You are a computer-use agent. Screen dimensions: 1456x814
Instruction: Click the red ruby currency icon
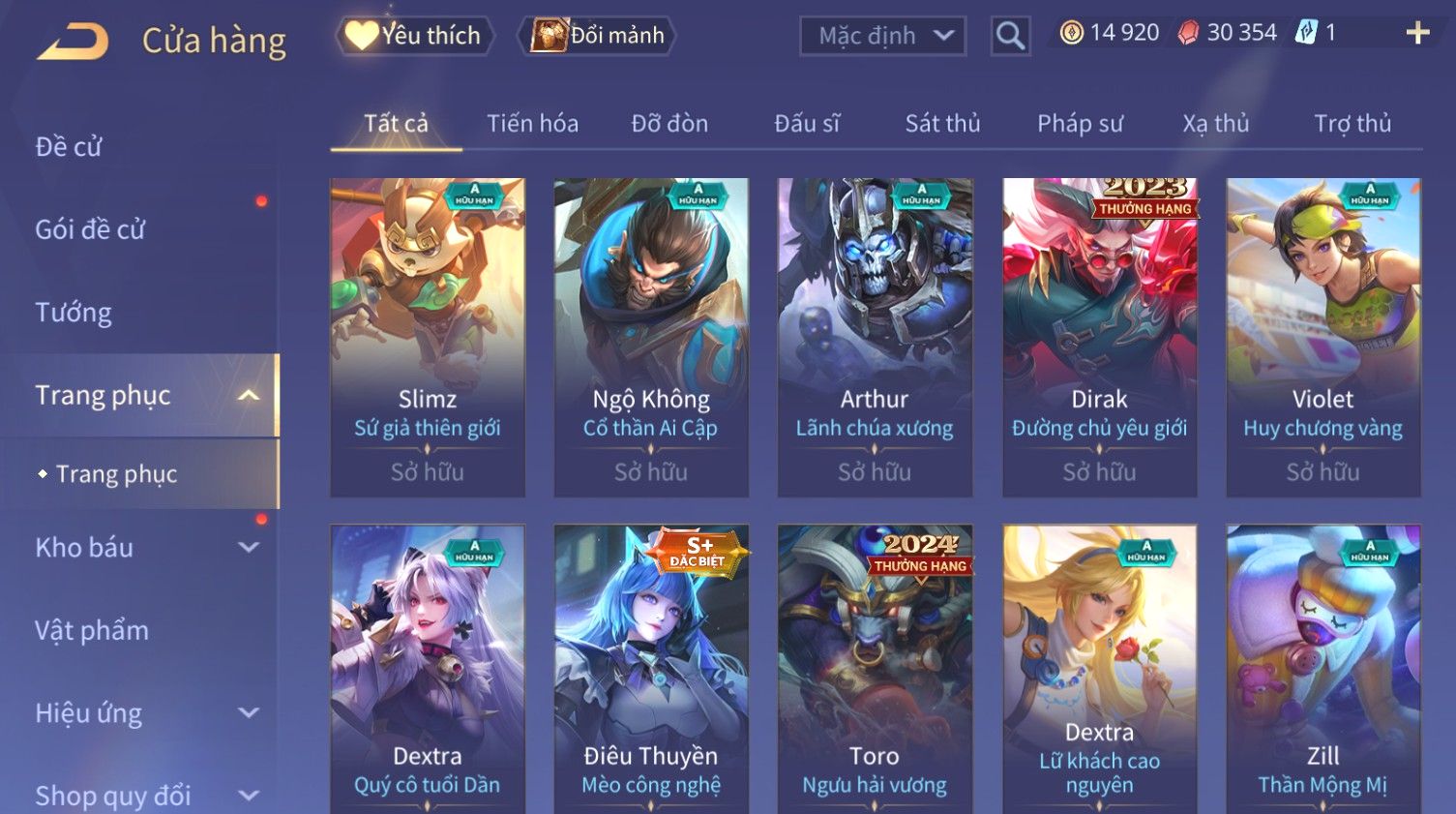pyautogui.click(x=1188, y=33)
